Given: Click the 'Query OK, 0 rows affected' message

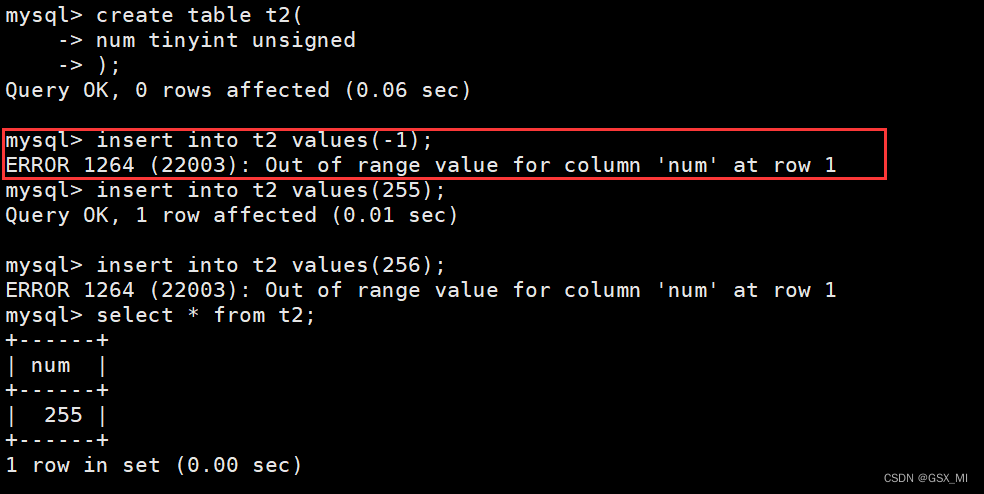Looking at the screenshot, I should coord(238,90).
